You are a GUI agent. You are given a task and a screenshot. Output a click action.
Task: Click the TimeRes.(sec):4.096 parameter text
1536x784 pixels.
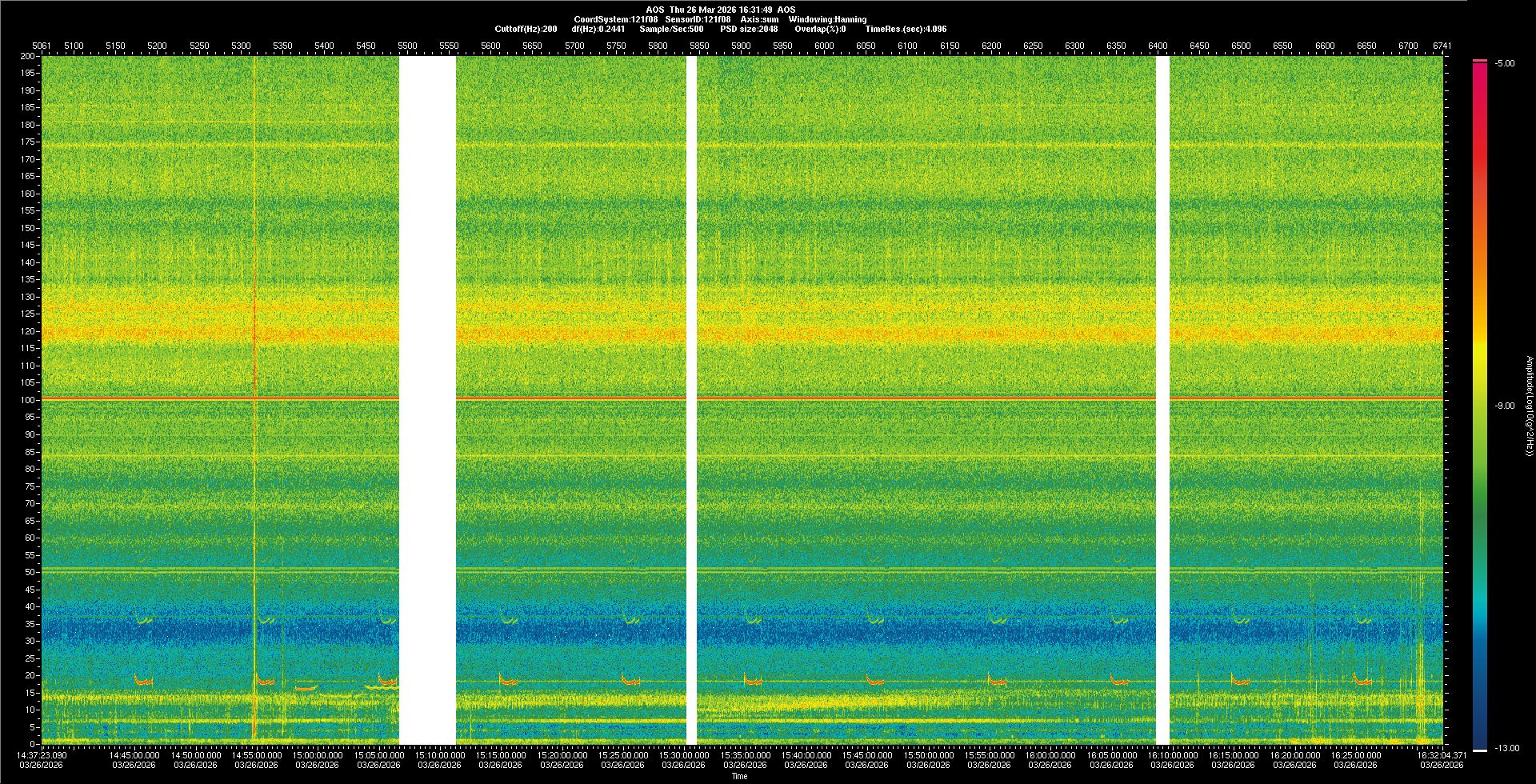point(906,29)
